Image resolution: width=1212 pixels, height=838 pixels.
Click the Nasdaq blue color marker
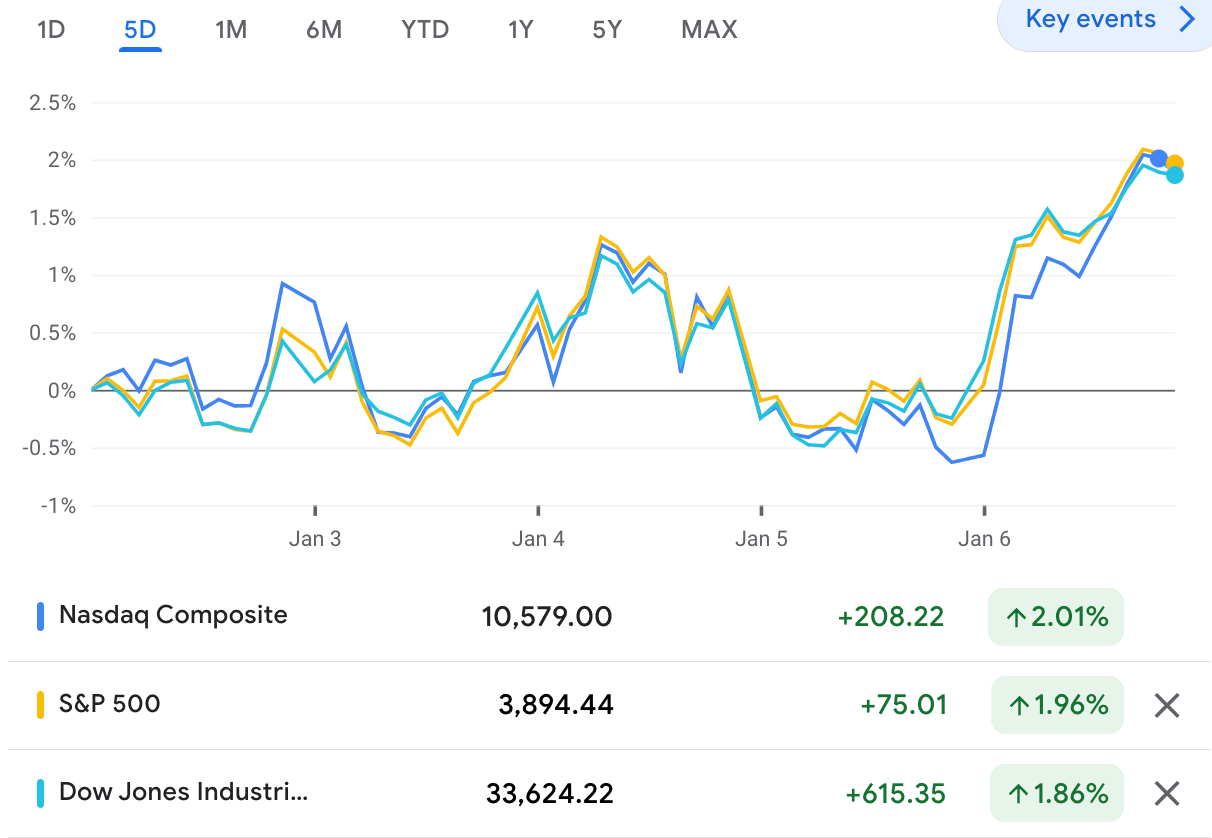(41, 617)
